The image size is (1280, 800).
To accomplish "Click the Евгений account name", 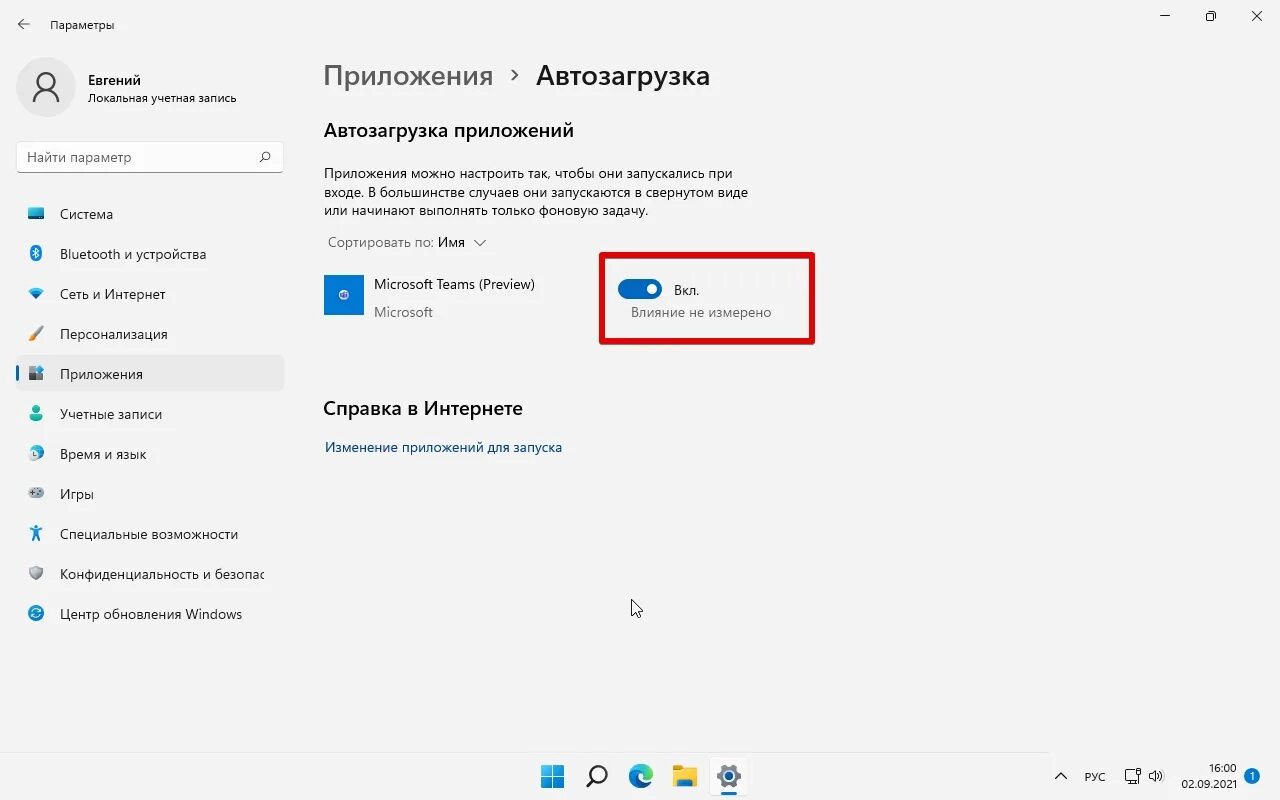I will 114,80.
